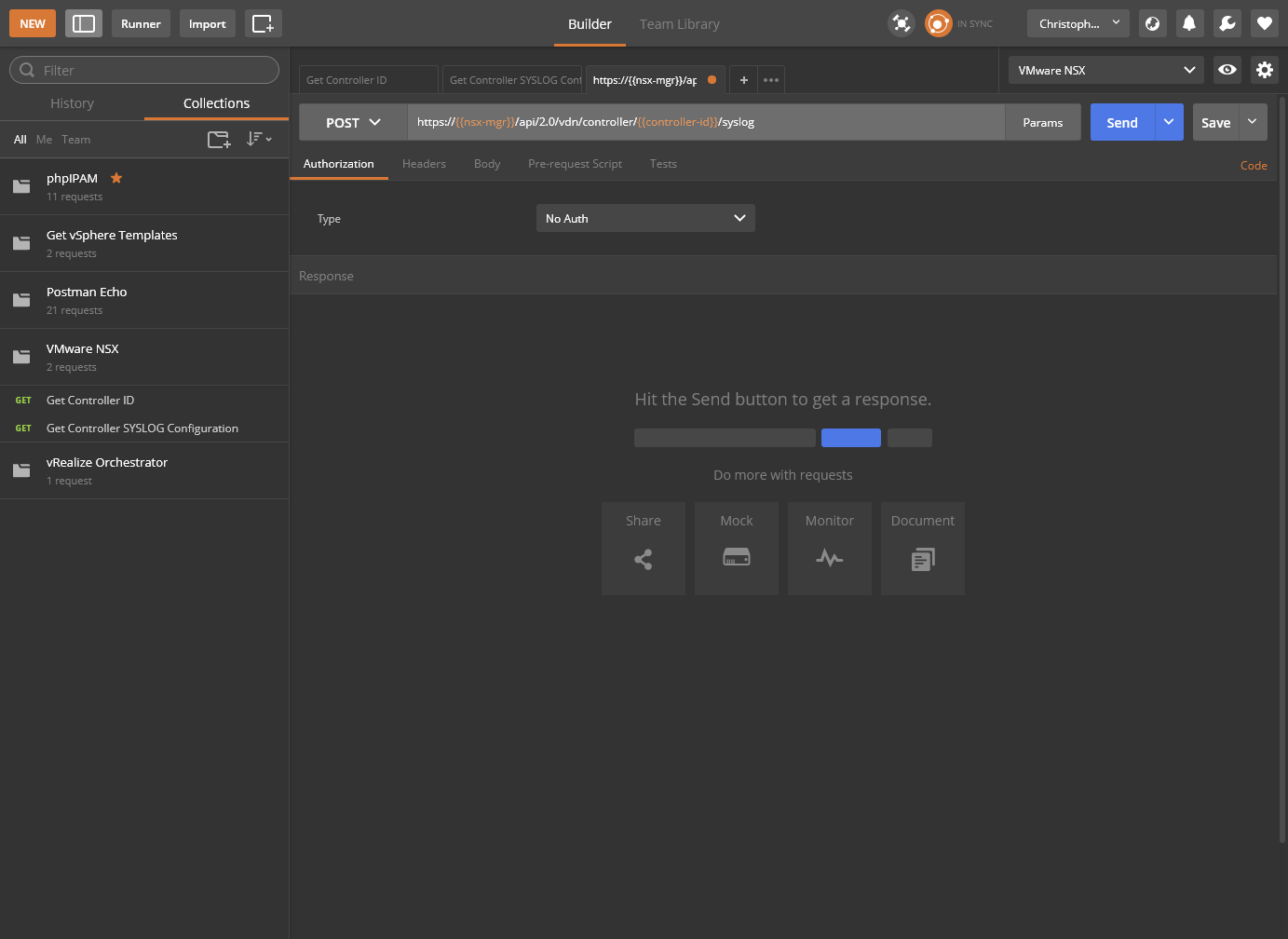This screenshot has width=1288, height=939.
Task: Click the Code link
Action: point(1253,166)
